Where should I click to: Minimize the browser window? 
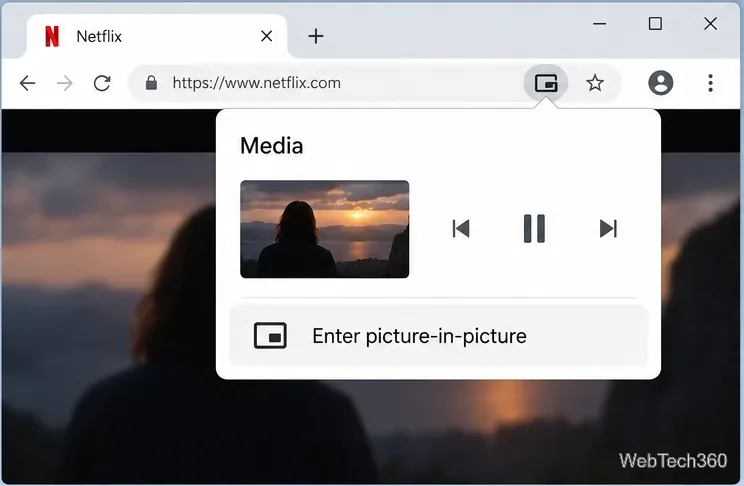point(600,24)
